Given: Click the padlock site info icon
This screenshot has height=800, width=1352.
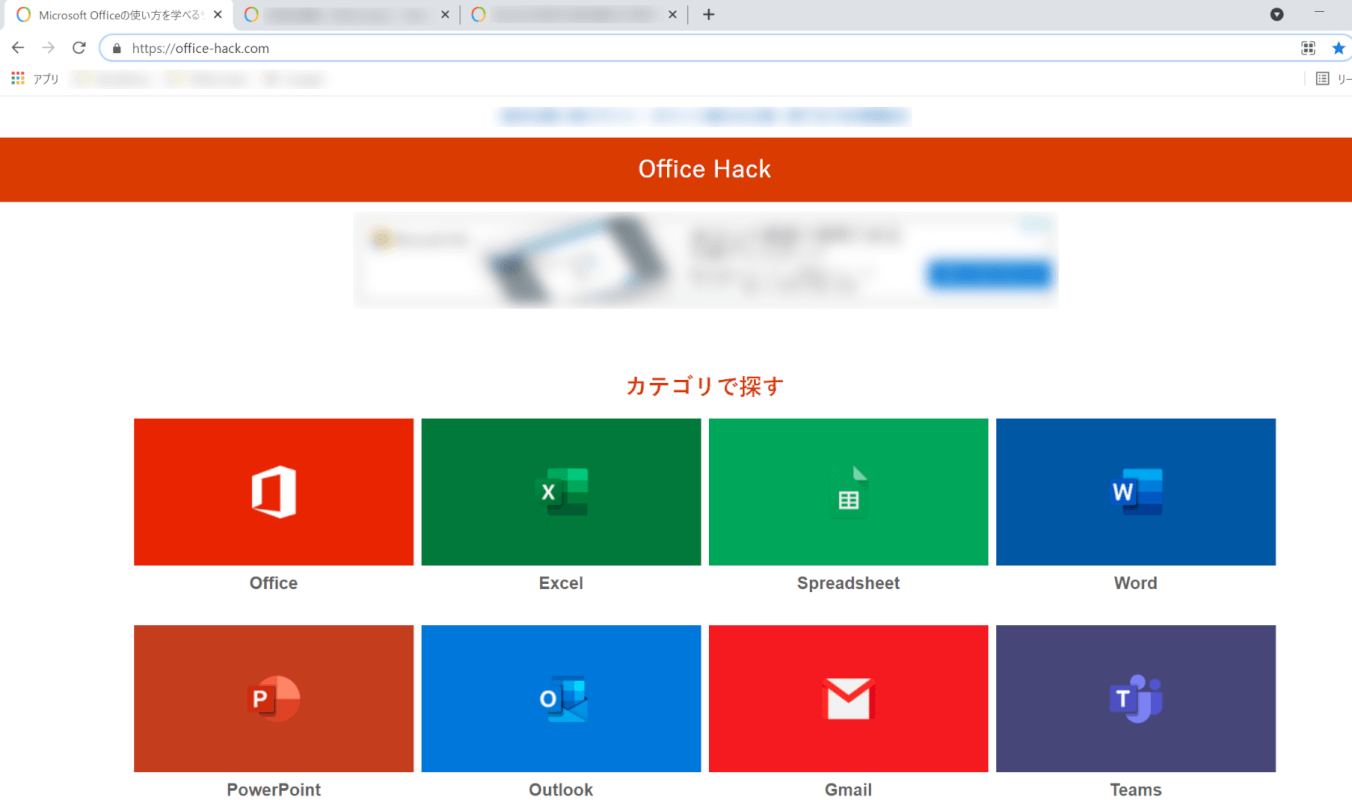Looking at the screenshot, I should (117, 48).
